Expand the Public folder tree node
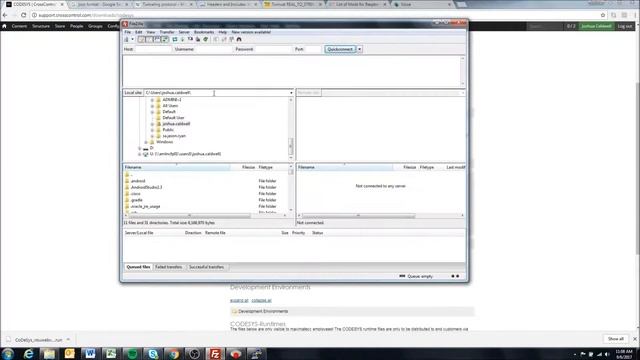 pyautogui.click(x=152, y=130)
